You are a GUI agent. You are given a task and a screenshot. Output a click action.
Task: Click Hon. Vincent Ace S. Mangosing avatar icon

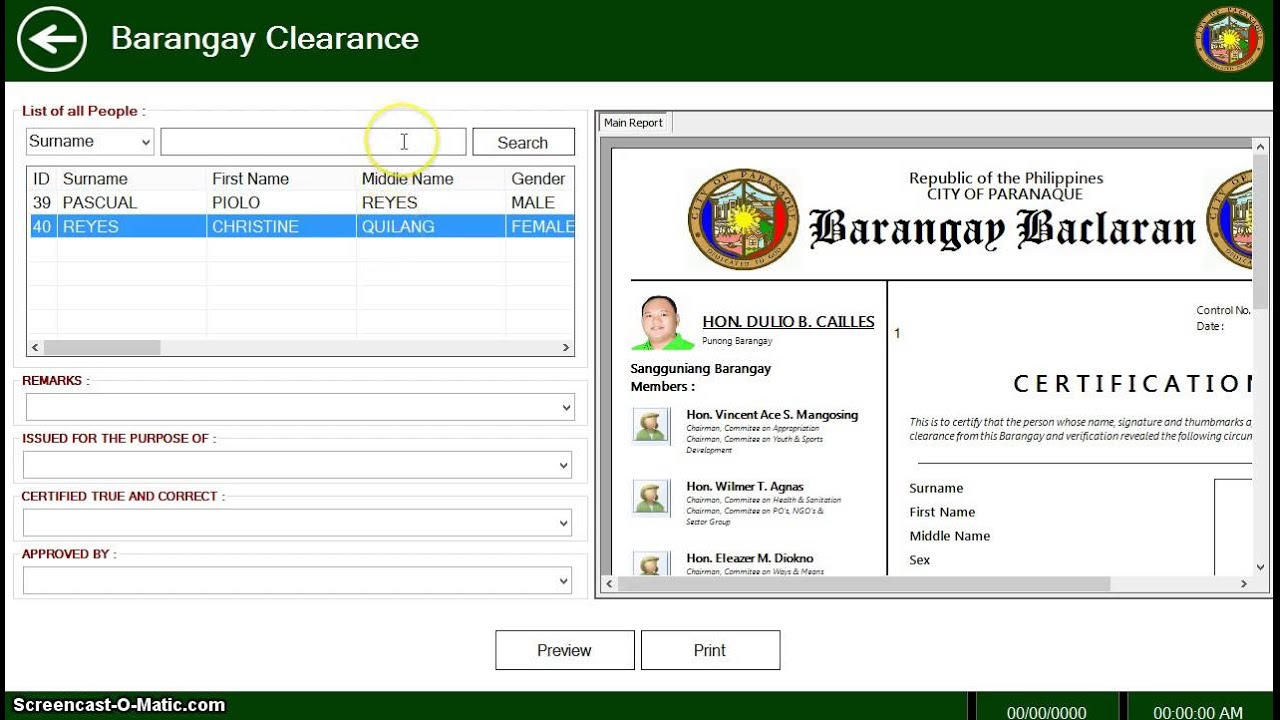point(651,425)
